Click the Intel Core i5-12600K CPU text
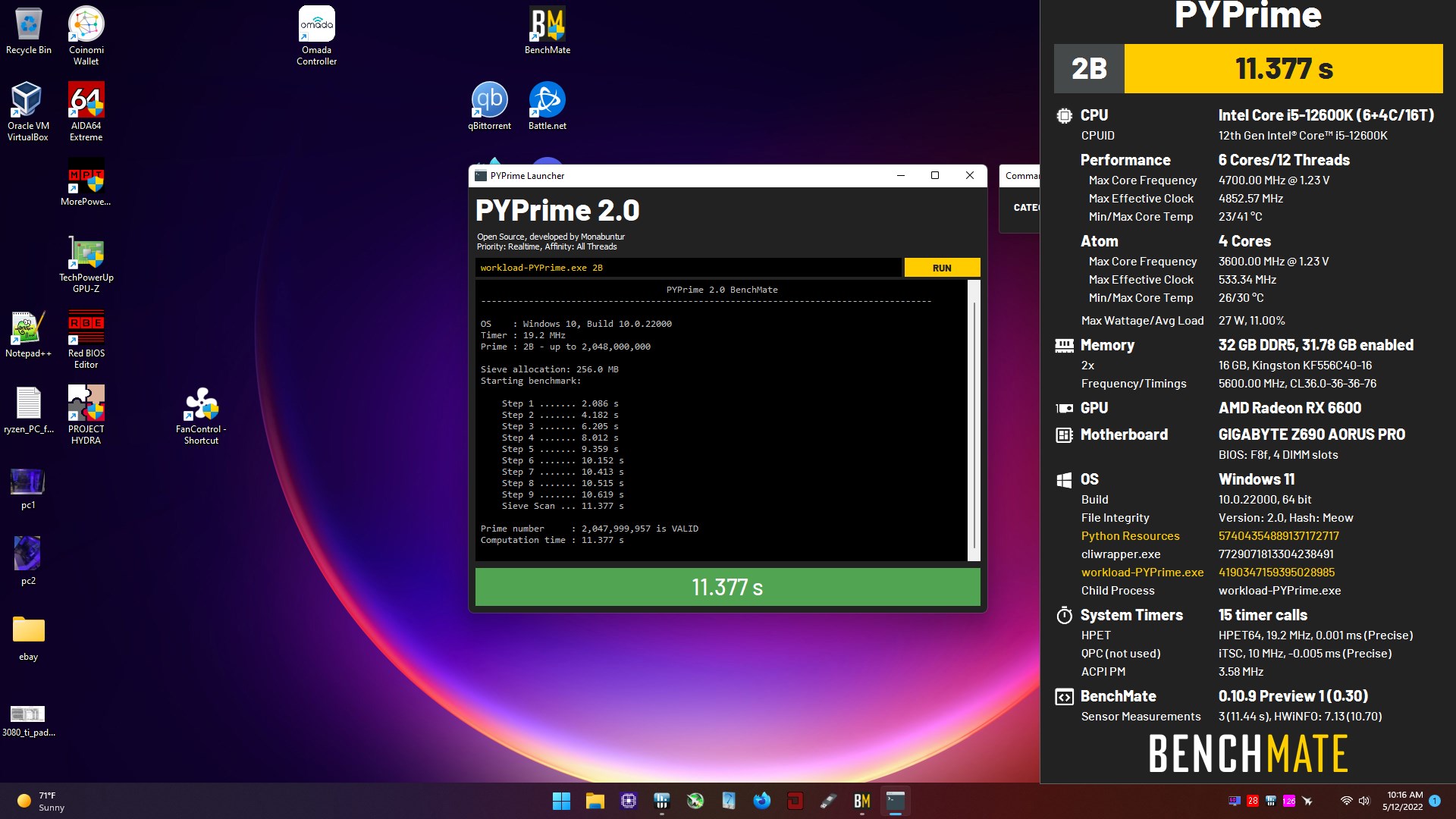The width and height of the screenshot is (1456, 819). pyautogui.click(x=1326, y=115)
